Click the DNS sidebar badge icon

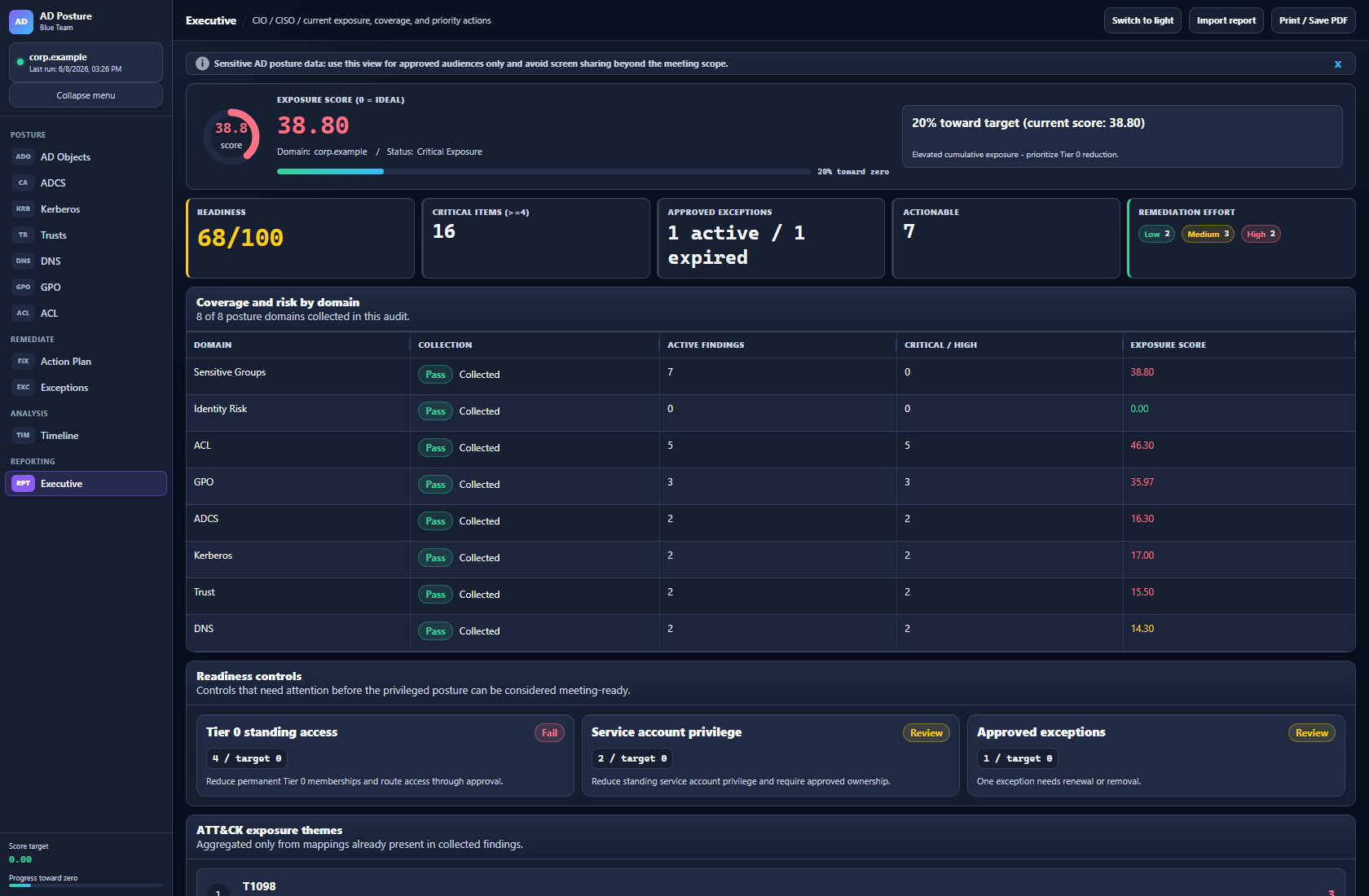click(23, 261)
